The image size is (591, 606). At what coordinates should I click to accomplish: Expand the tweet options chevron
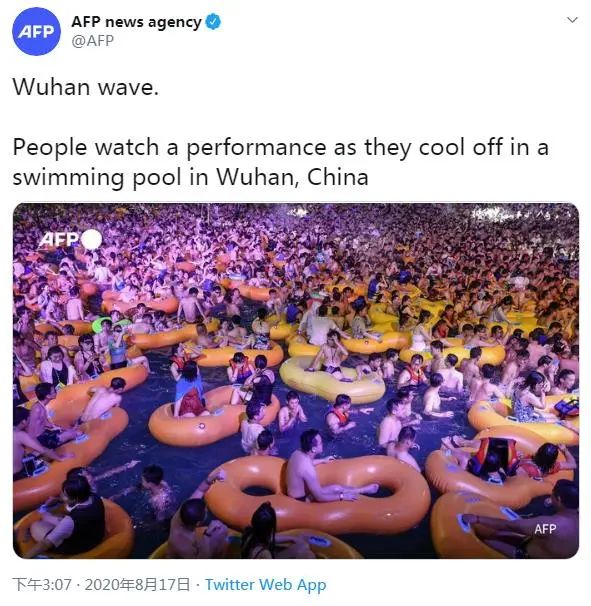coord(572,20)
